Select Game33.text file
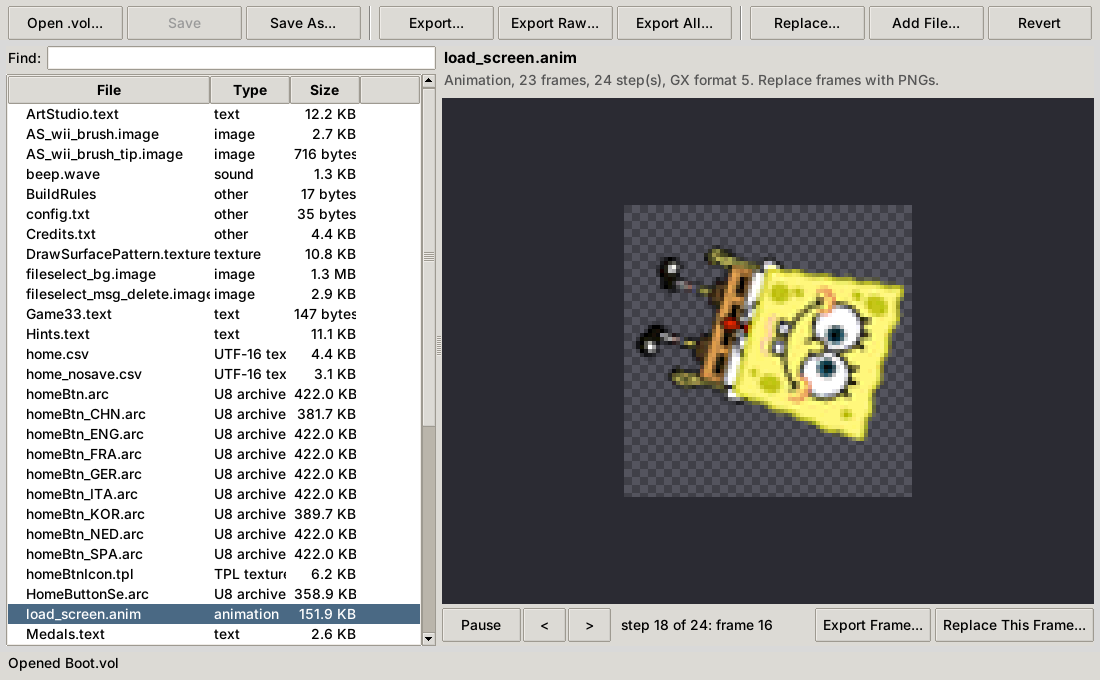This screenshot has width=1100, height=680. pos(214,314)
